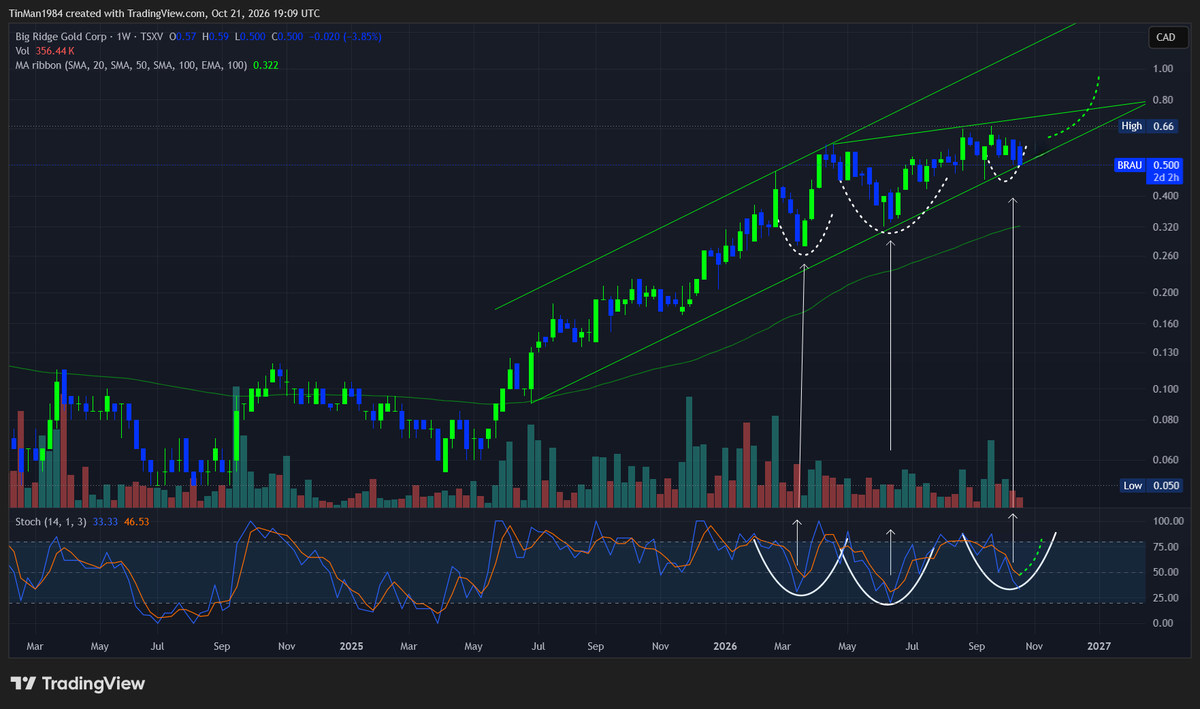Screen dimensions: 1200x709
Task: Click the volume value 356.44 K
Action: [53, 50]
